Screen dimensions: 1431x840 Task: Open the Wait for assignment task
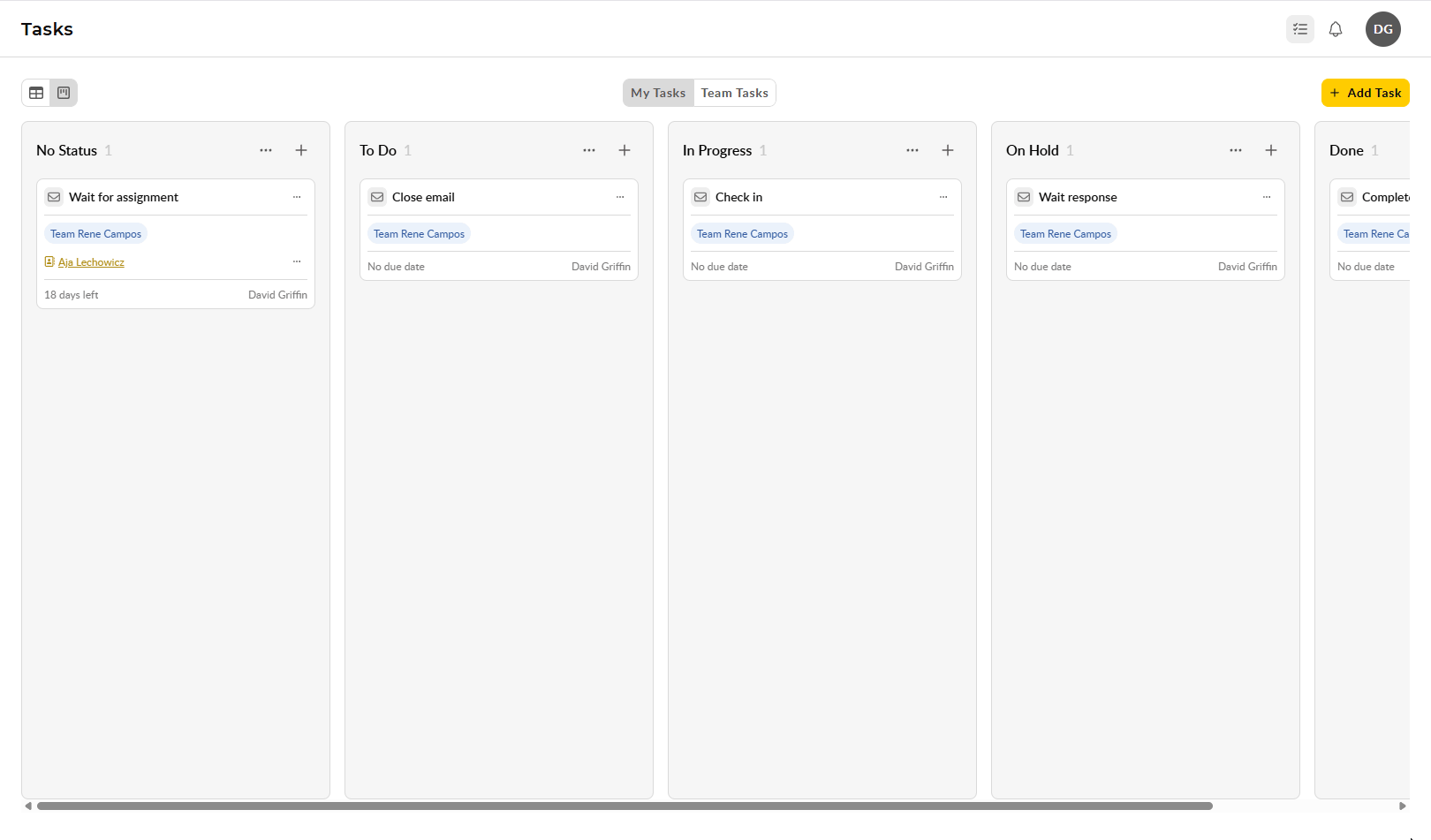[x=124, y=197]
